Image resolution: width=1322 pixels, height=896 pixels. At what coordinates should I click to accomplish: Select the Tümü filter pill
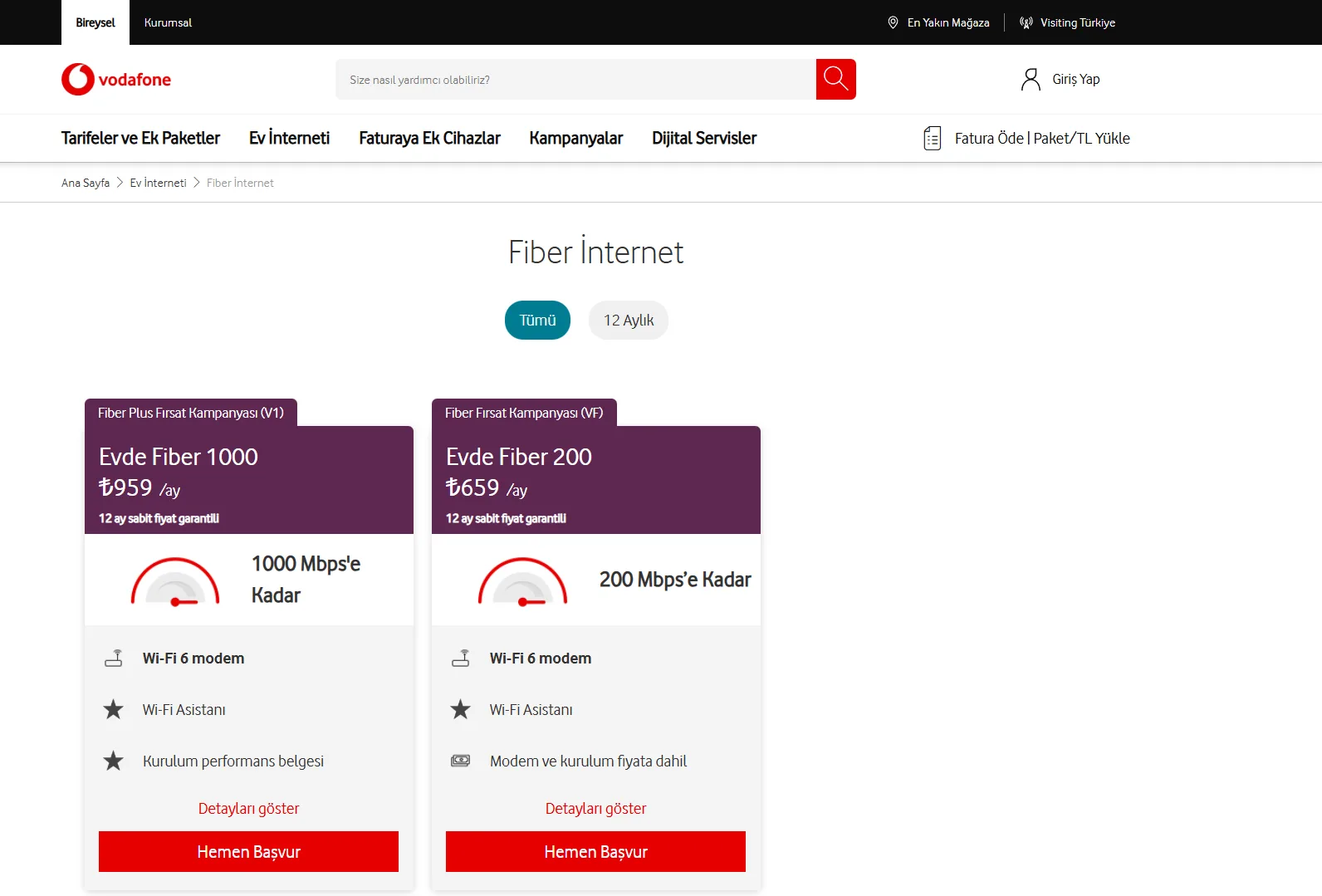[537, 320]
